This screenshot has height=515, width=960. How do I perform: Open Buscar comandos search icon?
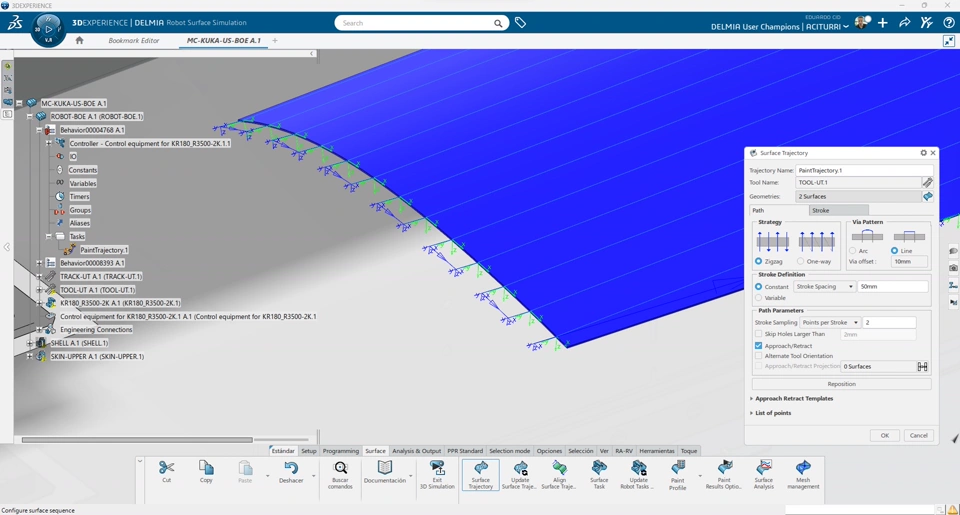(x=340, y=468)
